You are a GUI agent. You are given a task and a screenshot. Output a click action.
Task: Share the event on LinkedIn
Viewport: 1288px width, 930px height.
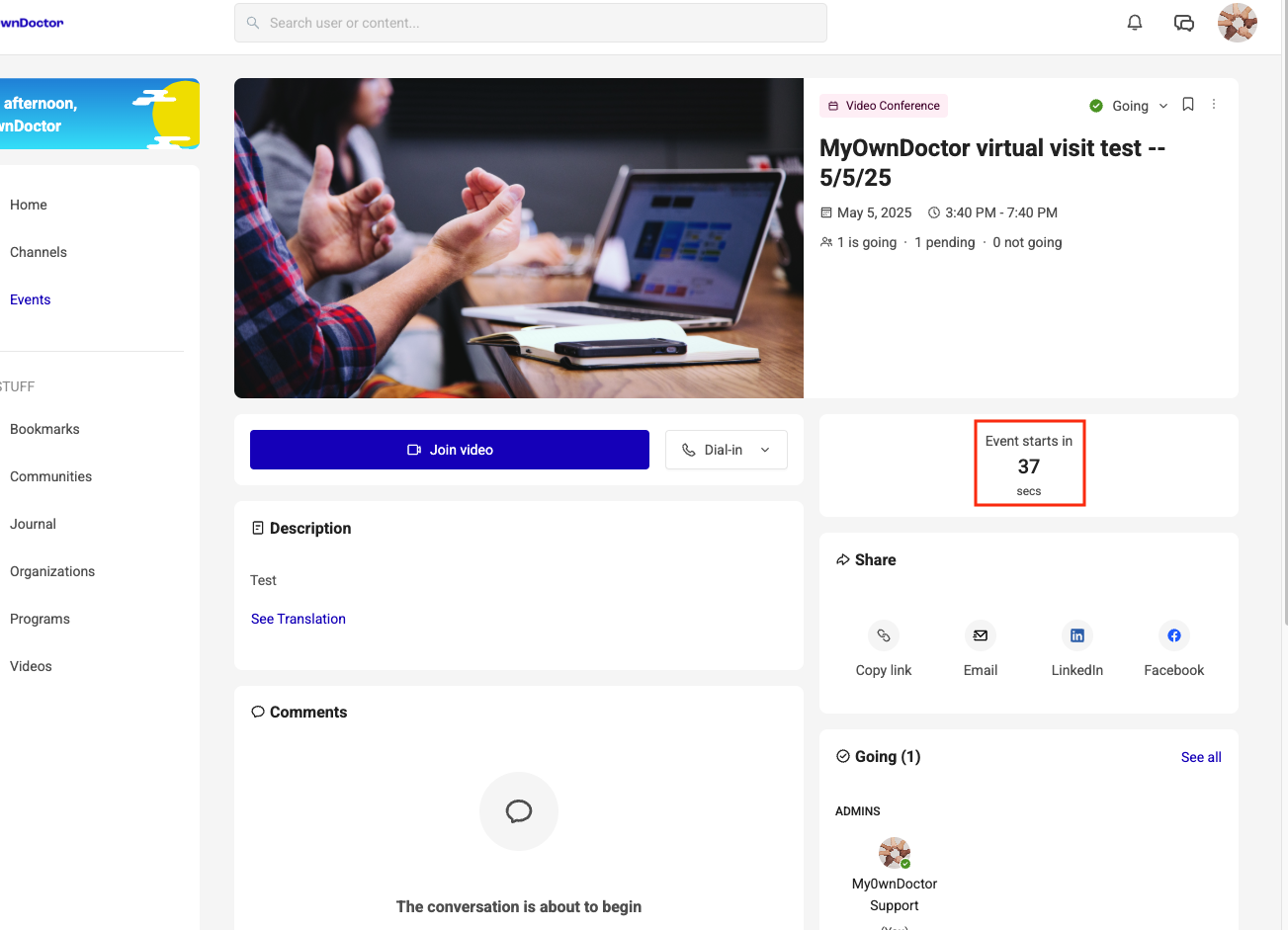click(x=1077, y=635)
